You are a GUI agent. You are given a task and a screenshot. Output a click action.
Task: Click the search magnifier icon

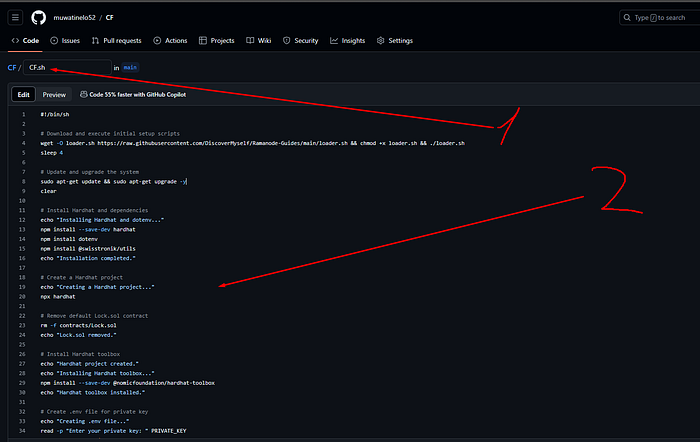[627, 17]
